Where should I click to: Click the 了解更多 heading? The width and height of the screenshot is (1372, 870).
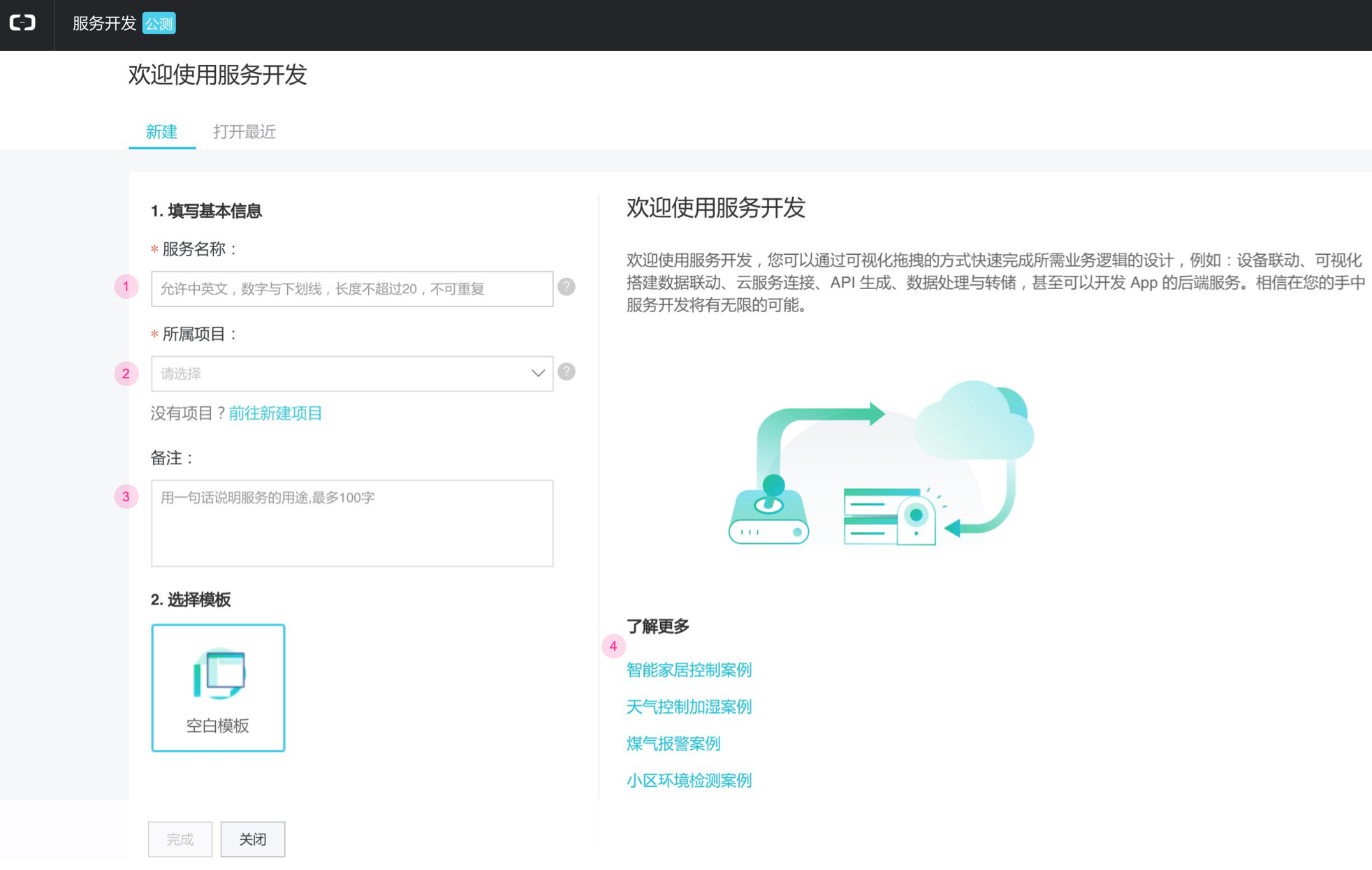click(658, 626)
